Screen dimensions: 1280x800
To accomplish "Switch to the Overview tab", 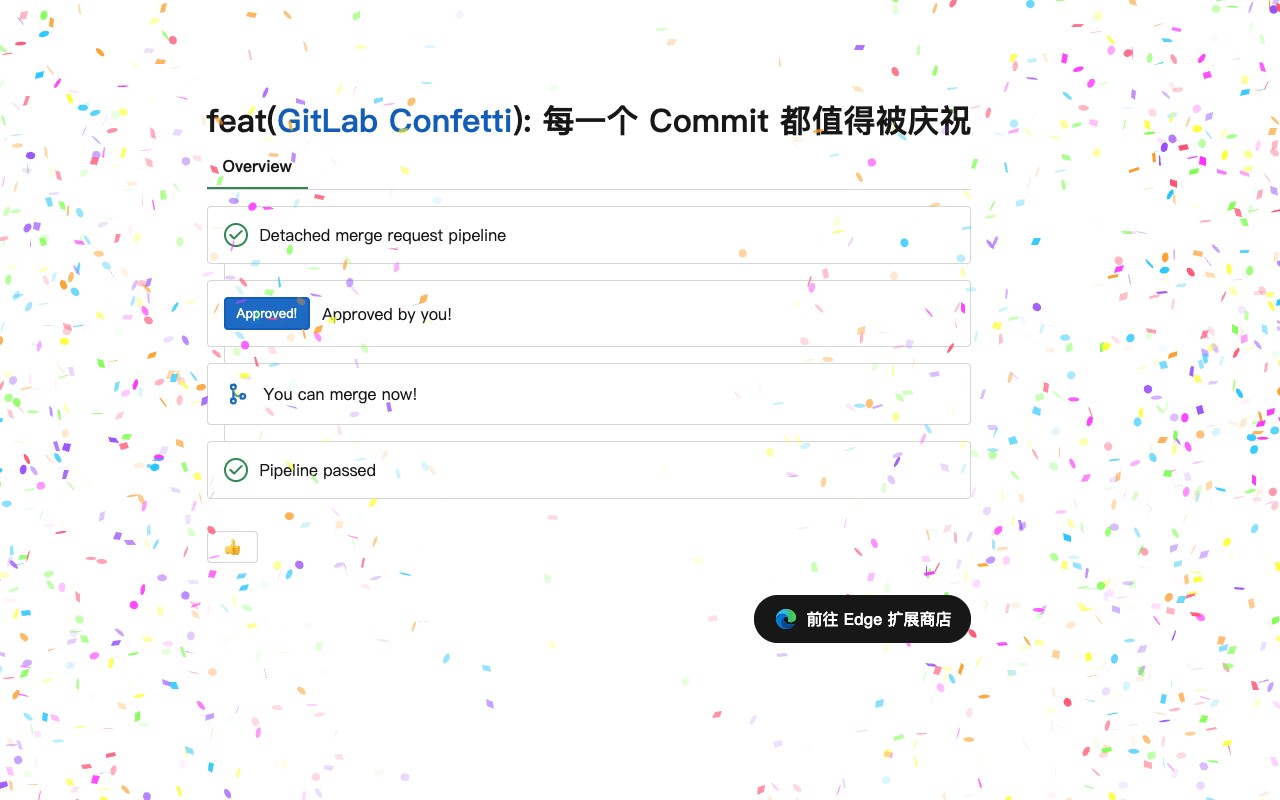I will point(257,167).
